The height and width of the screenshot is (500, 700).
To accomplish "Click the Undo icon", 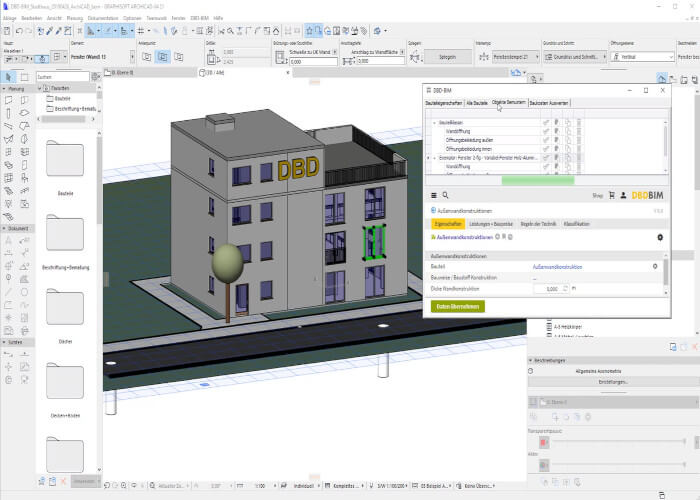I will click(x=19, y=31).
